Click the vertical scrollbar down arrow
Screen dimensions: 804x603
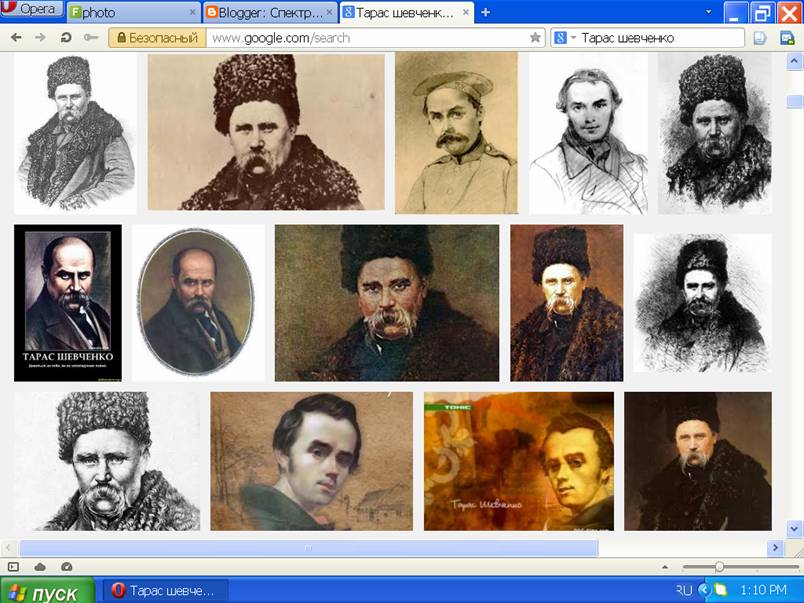tap(794, 528)
